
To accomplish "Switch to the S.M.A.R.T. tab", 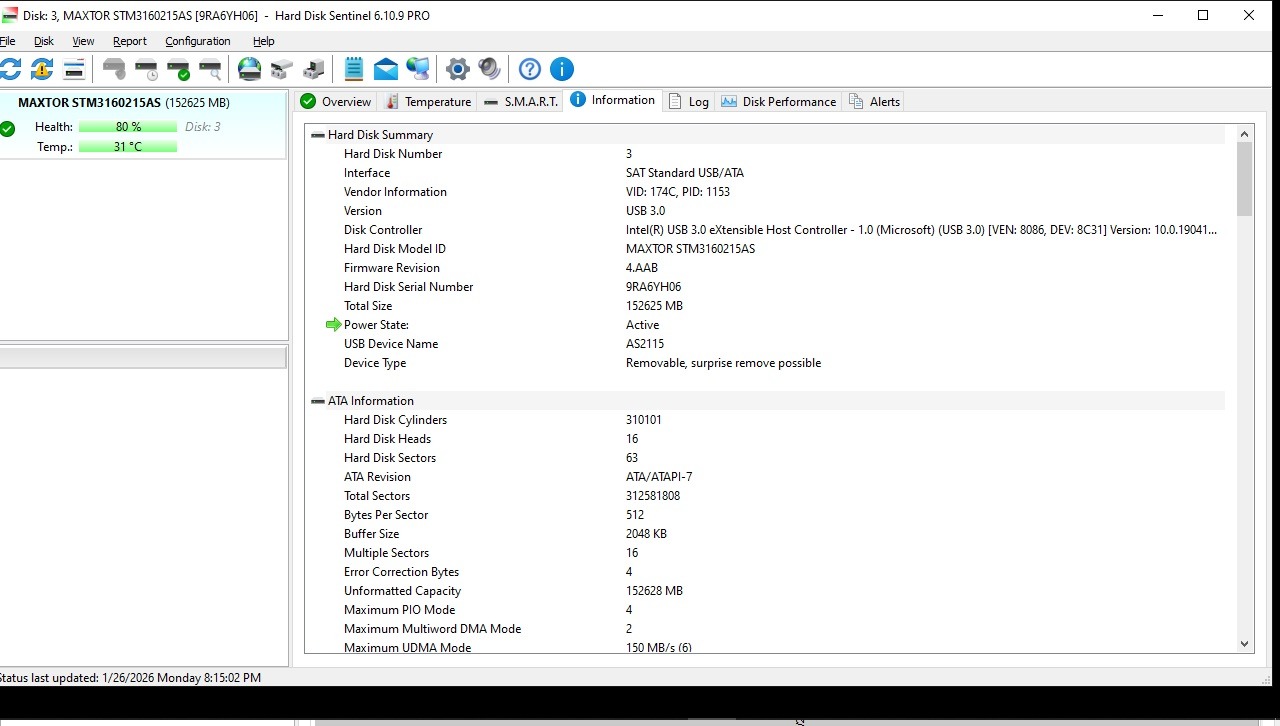I will coord(520,102).
